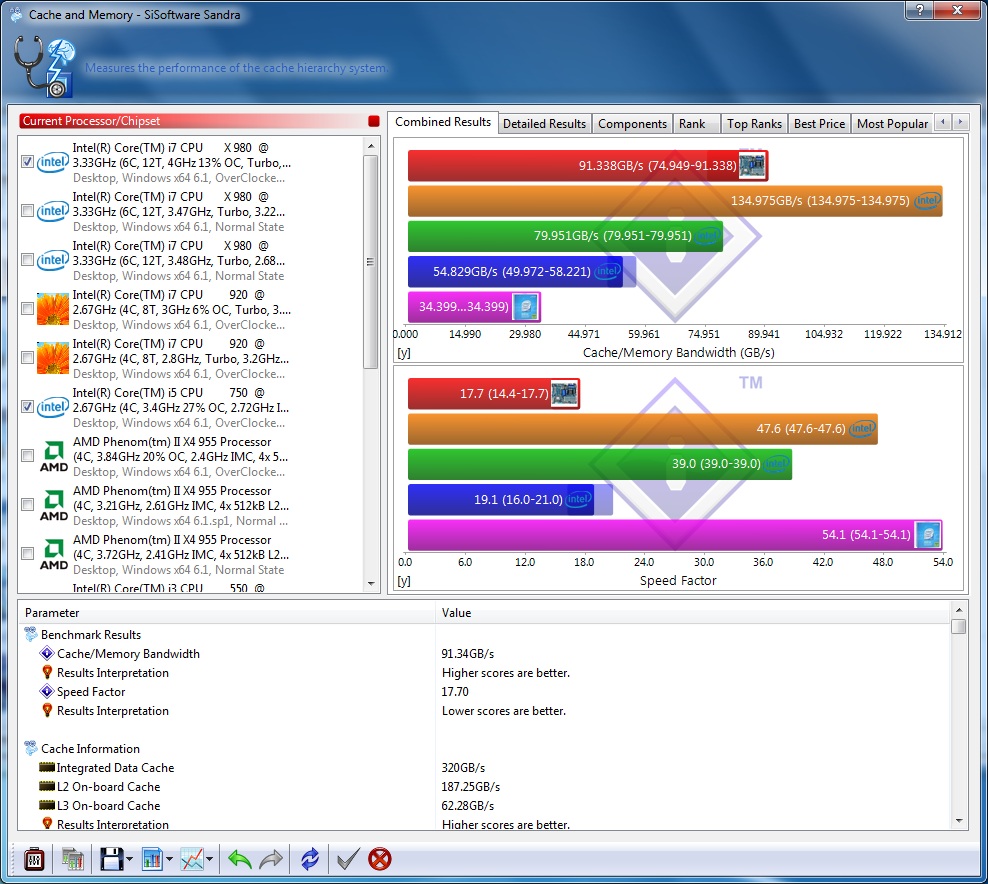Open the Most Popular tab

point(892,124)
